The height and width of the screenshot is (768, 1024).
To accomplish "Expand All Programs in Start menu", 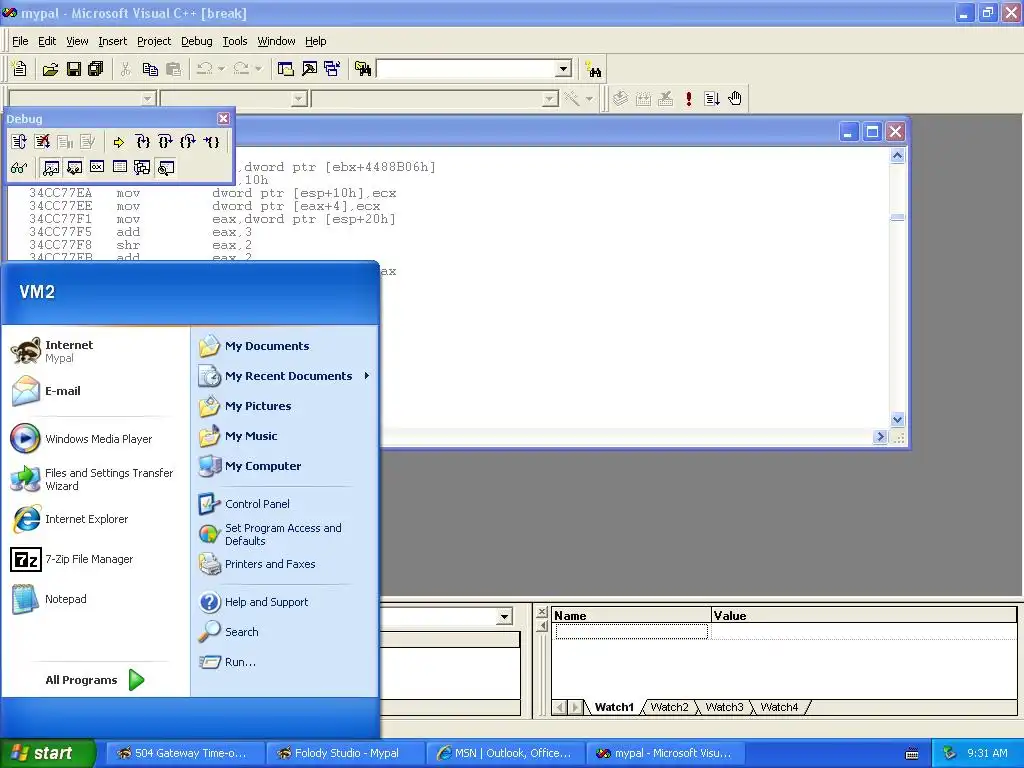I will 94,680.
